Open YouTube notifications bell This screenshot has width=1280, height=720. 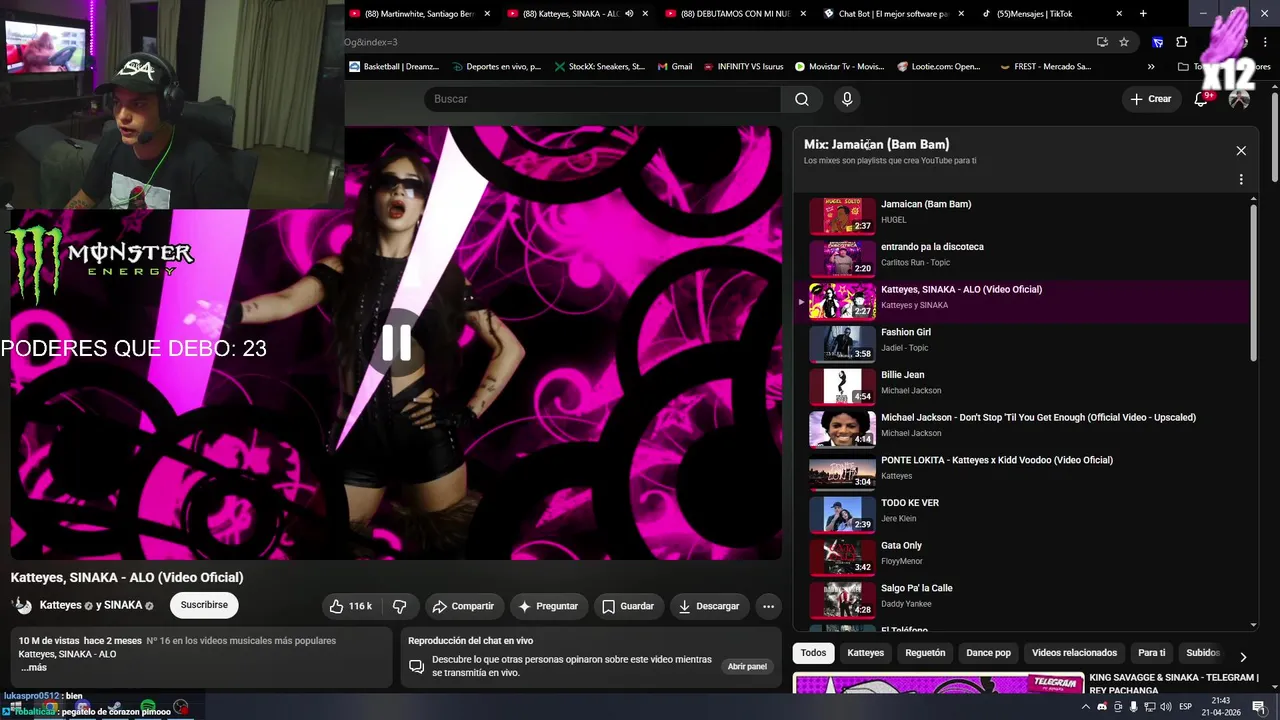coord(1201,99)
